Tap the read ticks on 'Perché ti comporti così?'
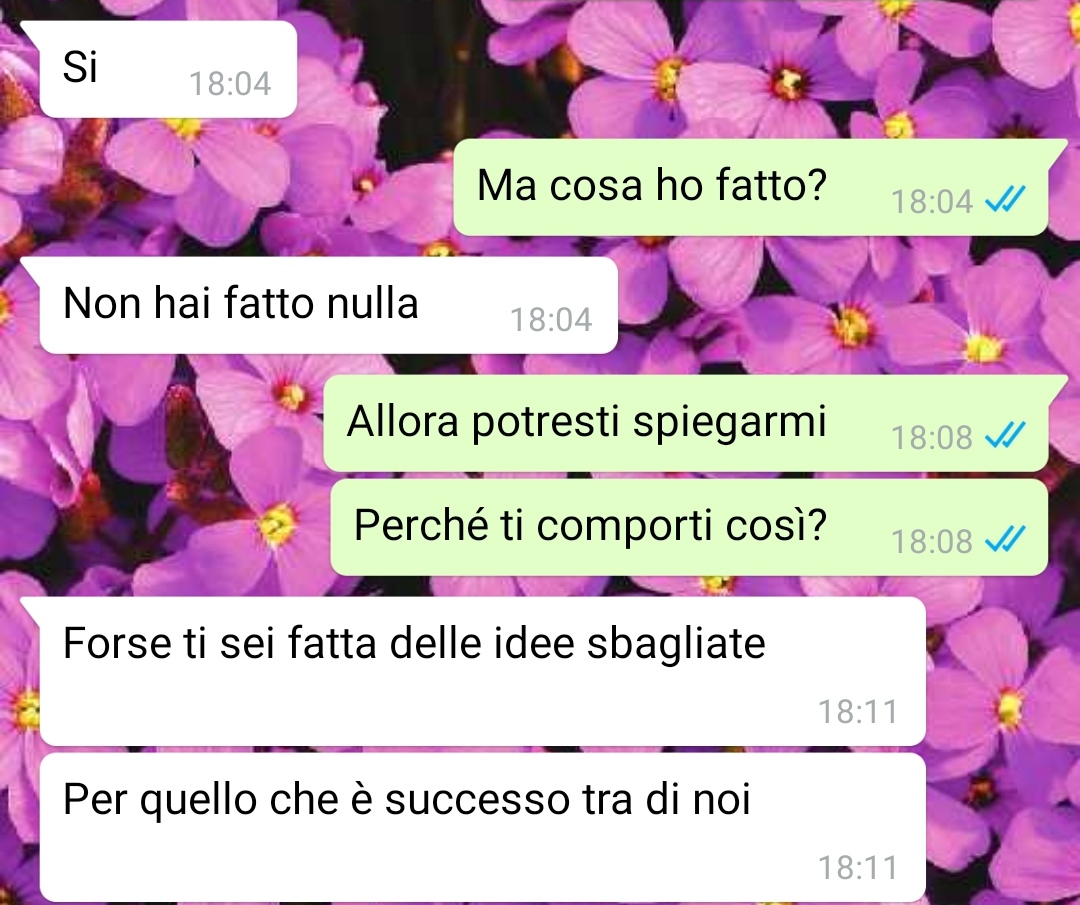This screenshot has width=1080, height=905. tap(1005, 539)
